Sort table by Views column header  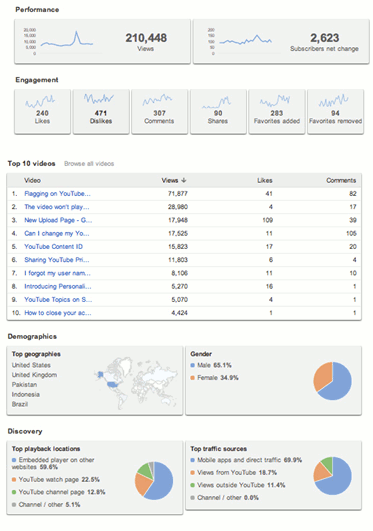(174, 180)
